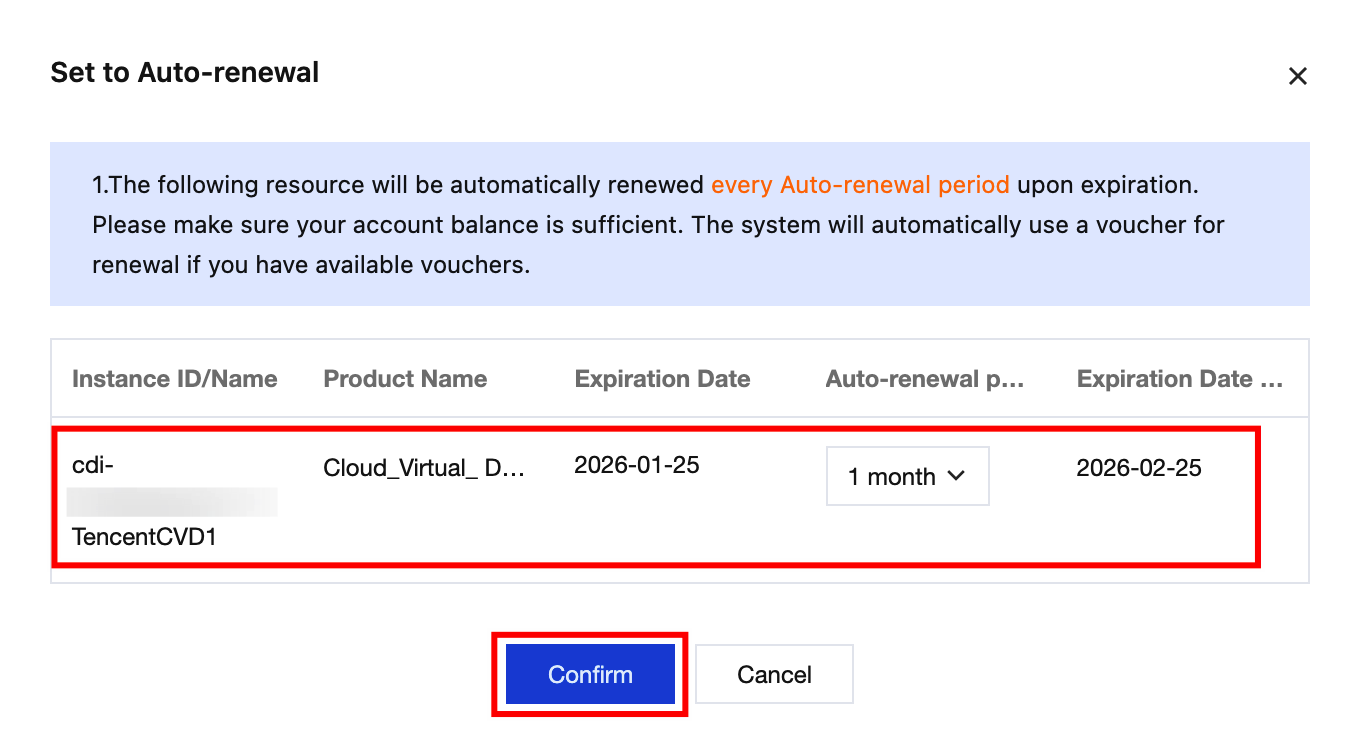Click the last truncated Expiration Date column header
The width and height of the screenshot is (1358, 754).
click(x=1179, y=379)
